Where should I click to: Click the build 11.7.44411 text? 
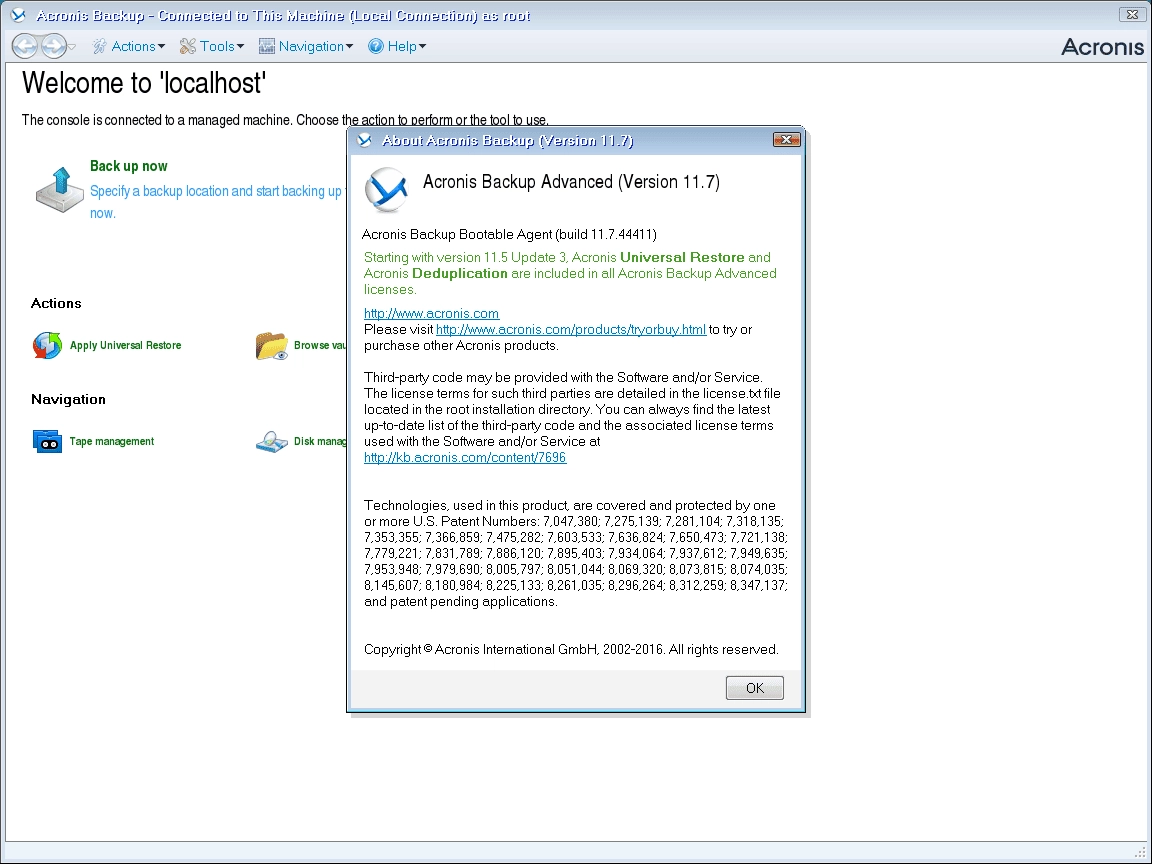point(606,234)
